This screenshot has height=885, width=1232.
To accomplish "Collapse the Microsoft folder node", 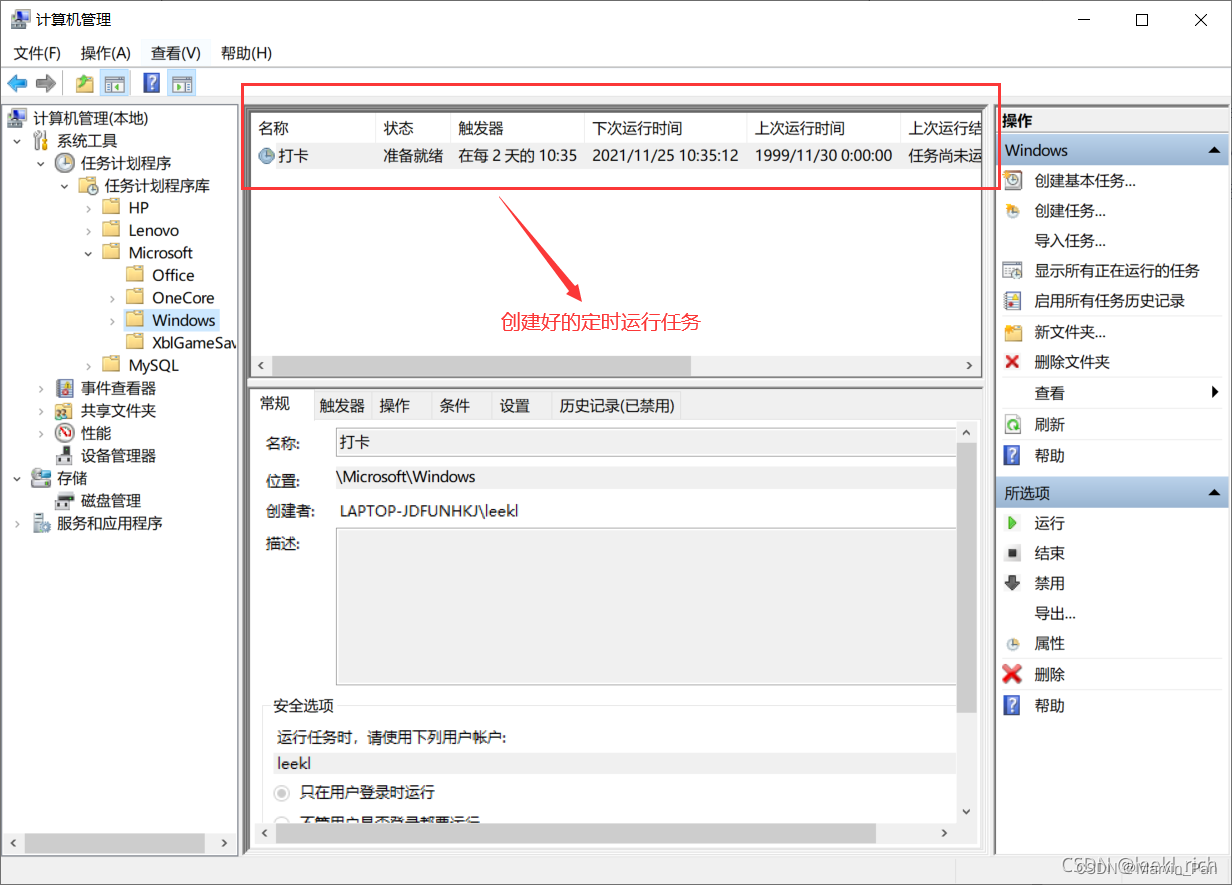I will (x=89, y=253).
